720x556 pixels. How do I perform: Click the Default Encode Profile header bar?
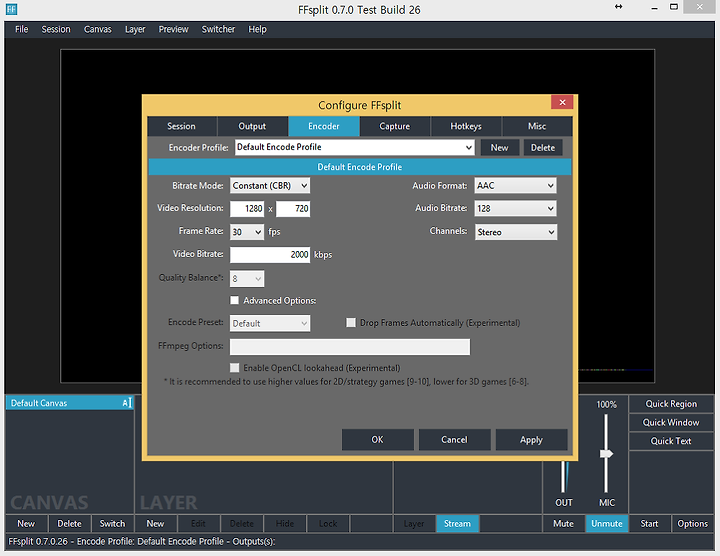360,167
